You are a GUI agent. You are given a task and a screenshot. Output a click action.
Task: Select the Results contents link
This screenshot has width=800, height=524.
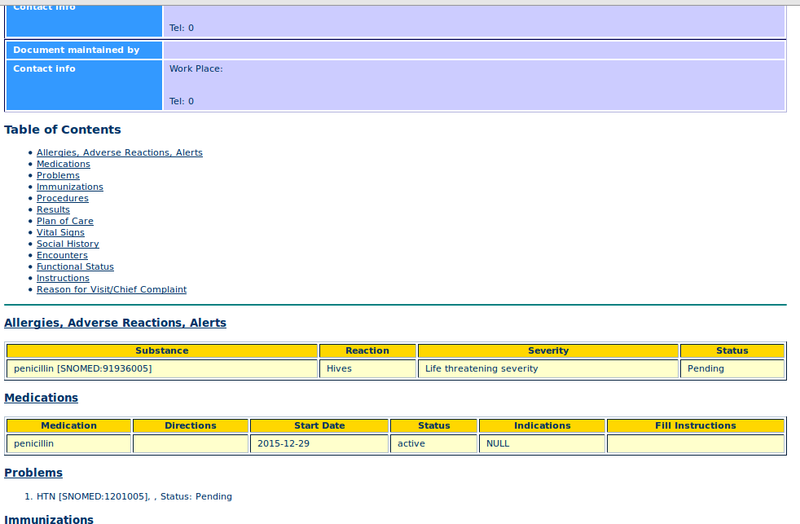tap(53, 210)
